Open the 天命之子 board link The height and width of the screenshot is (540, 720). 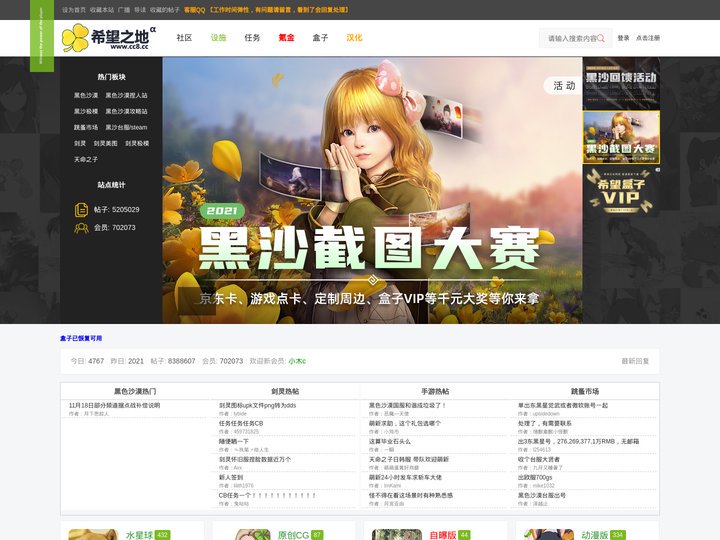(x=86, y=160)
